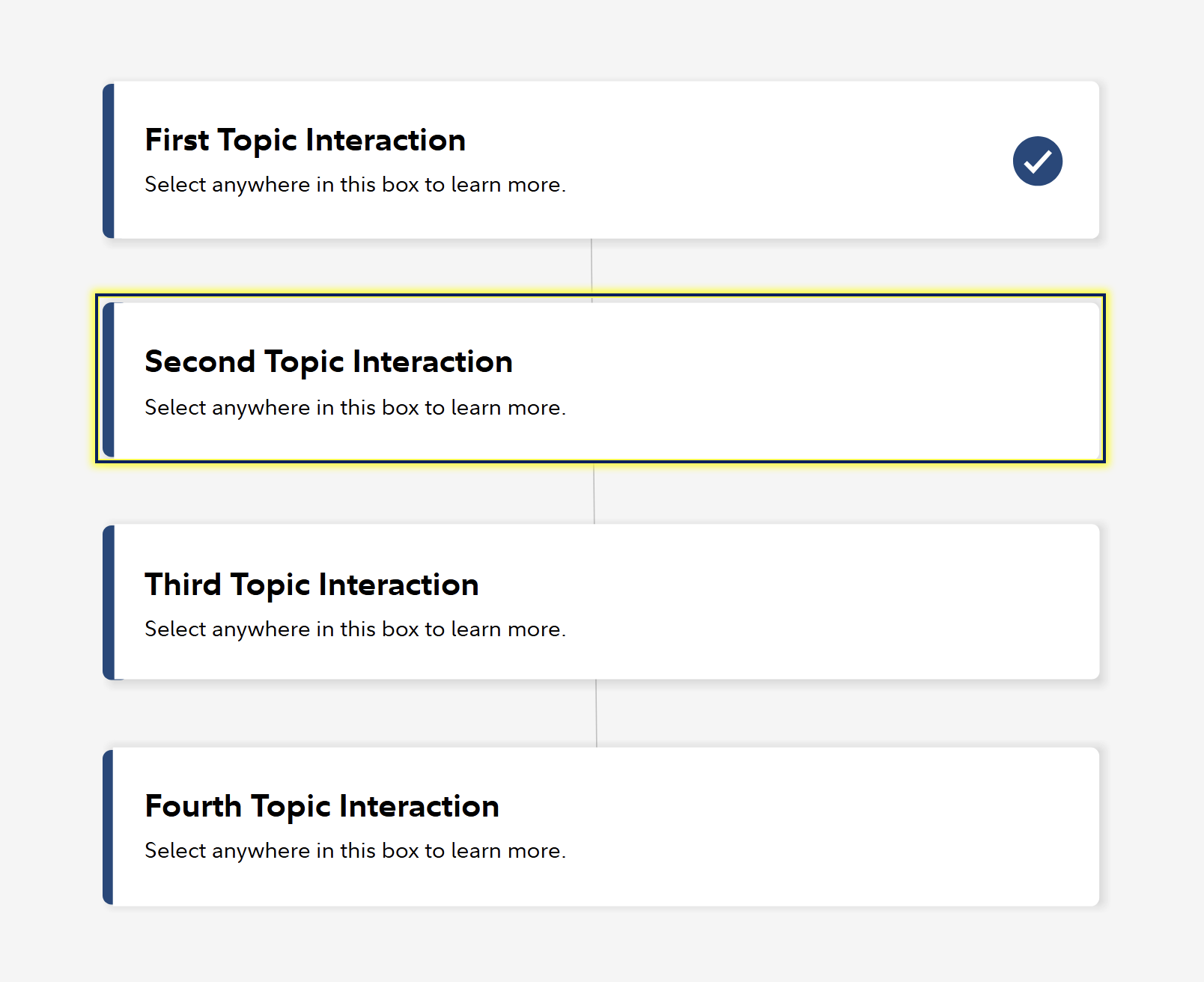Click the subtitle text under Third Topic Interaction

(355, 629)
